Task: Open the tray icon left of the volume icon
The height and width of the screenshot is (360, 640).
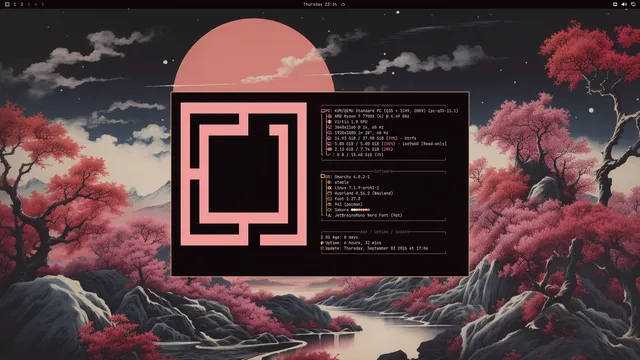Action: click(615, 4)
